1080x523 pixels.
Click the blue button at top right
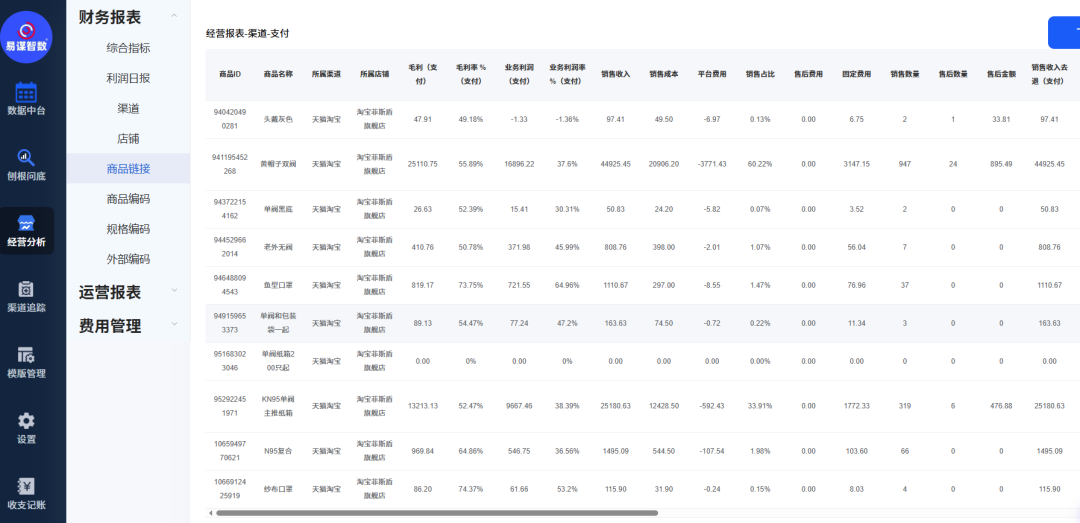coord(1064,32)
